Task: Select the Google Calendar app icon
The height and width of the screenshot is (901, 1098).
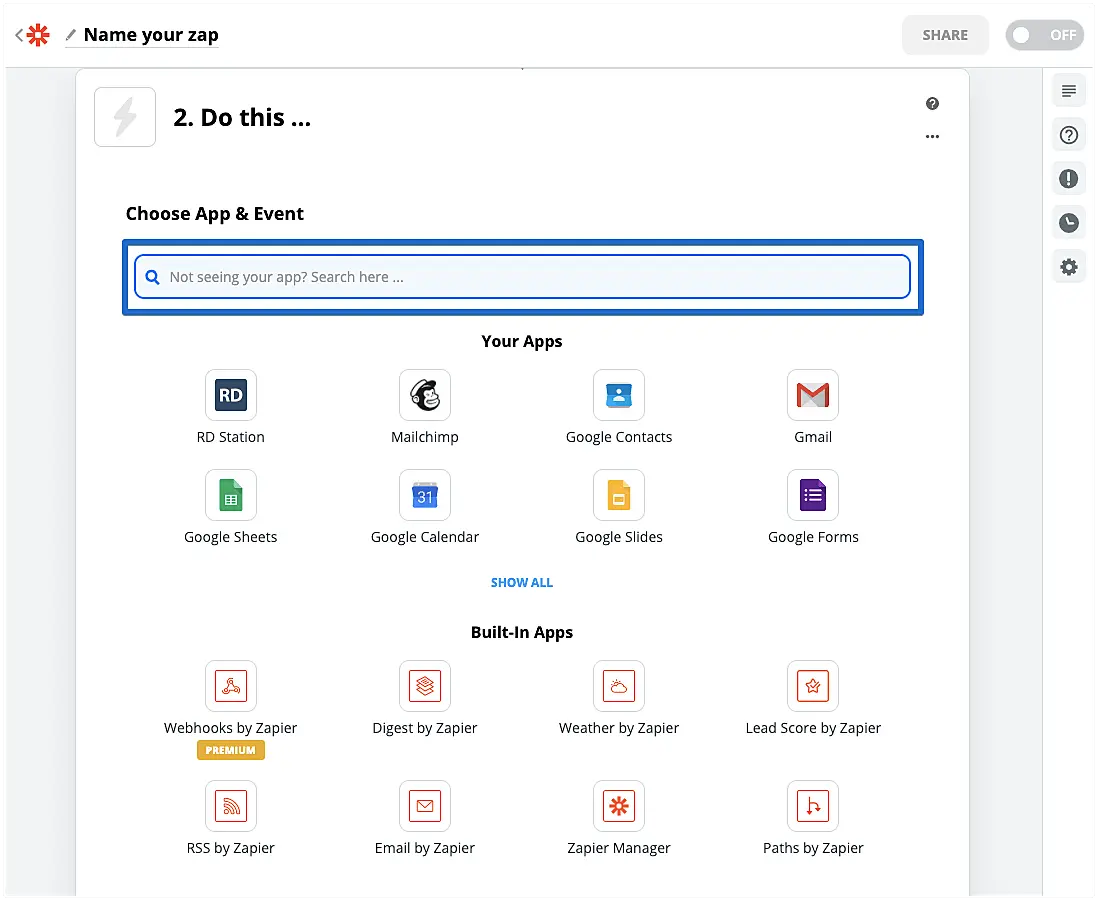Action: coord(424,495)
